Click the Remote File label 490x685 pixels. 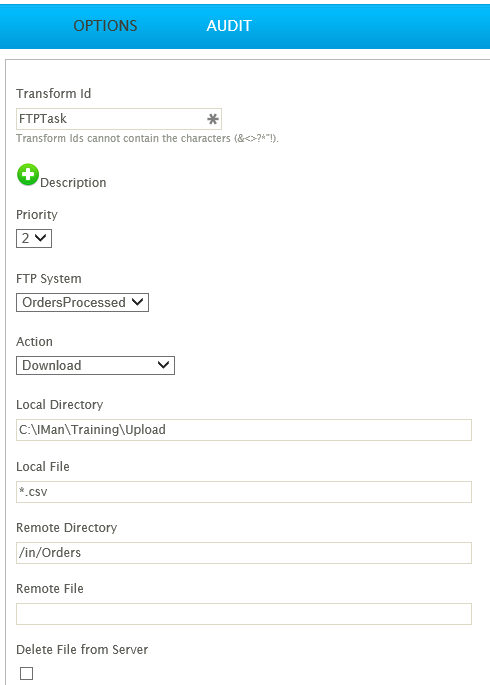pos(50,588)
